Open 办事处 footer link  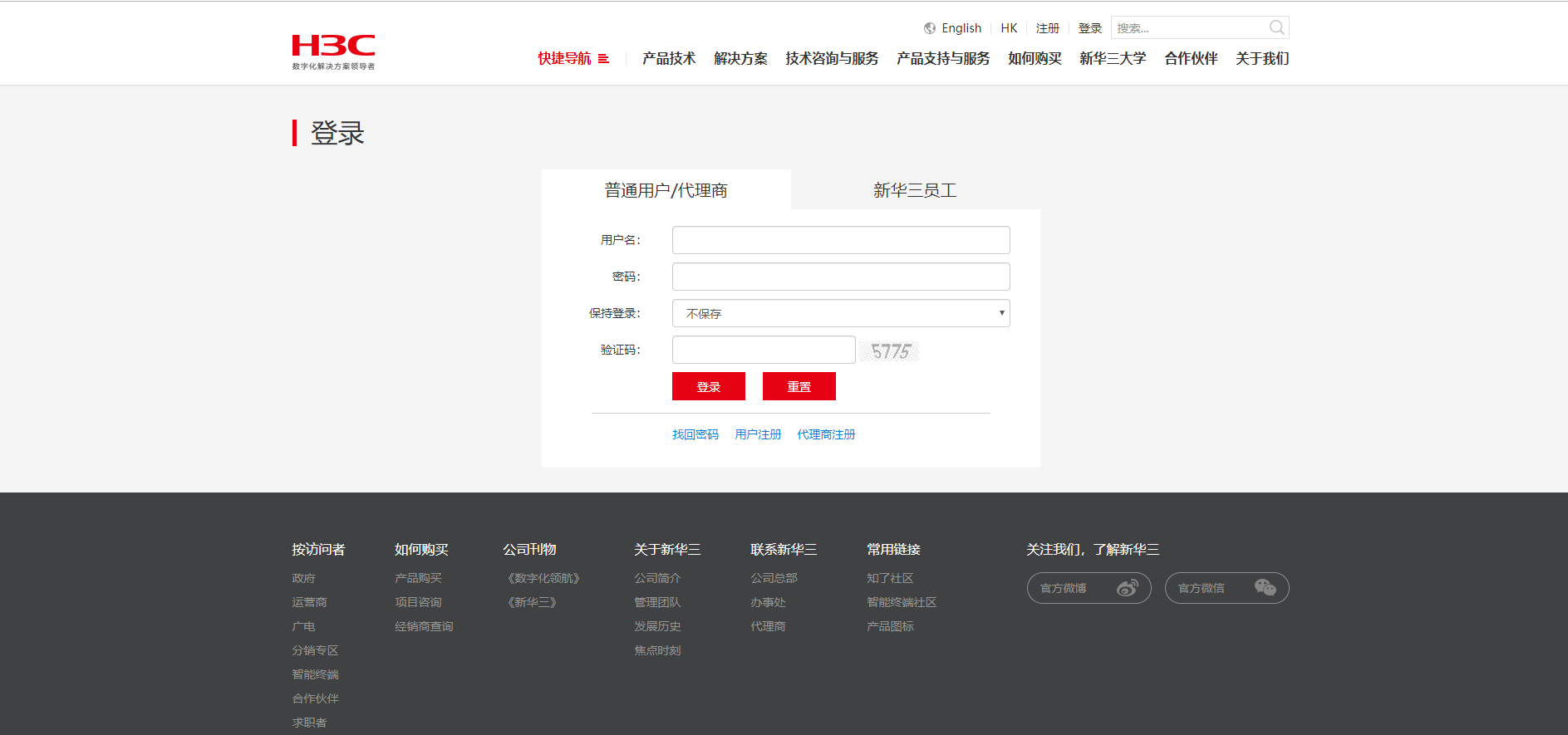point(768,602)
